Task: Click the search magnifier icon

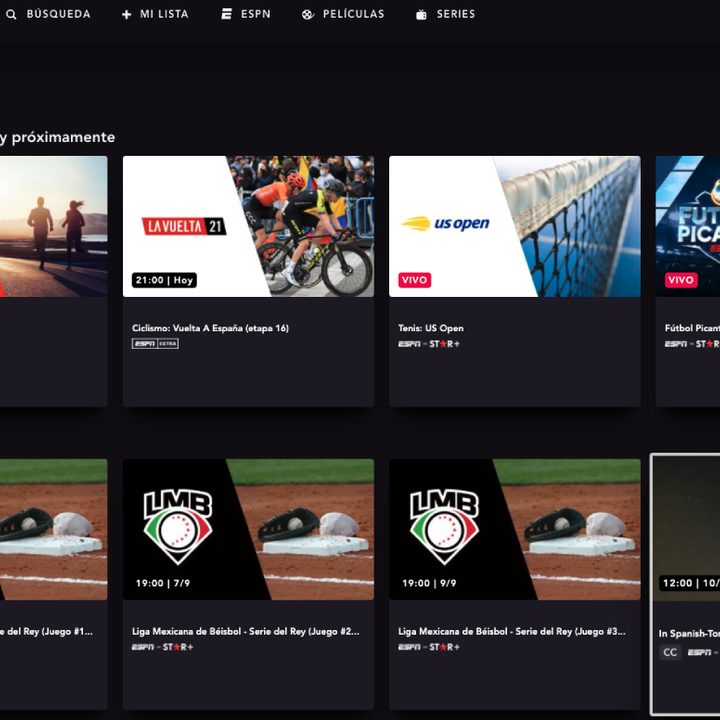Action: point(11,15)
